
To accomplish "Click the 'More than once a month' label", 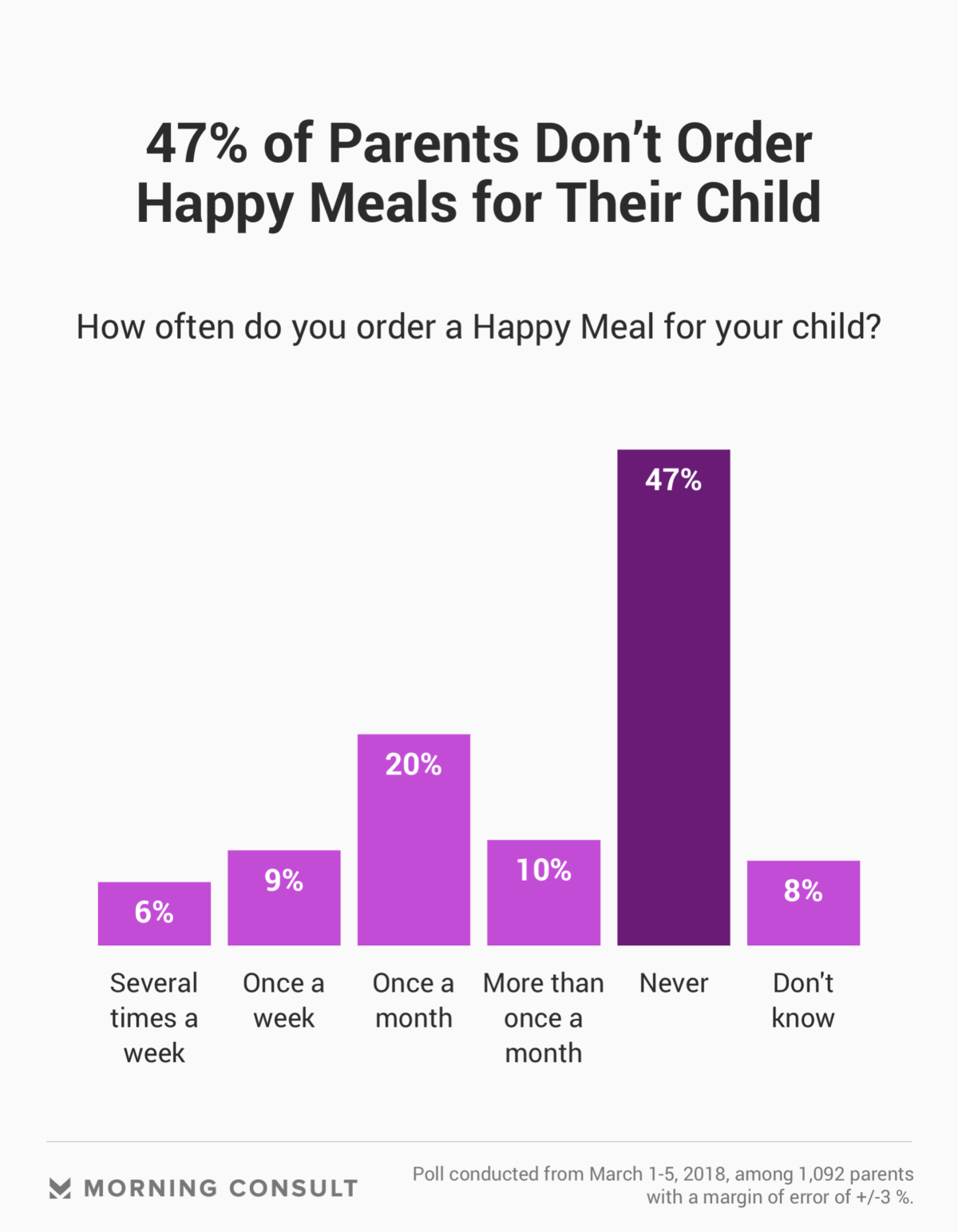I will click(544, 1018).
